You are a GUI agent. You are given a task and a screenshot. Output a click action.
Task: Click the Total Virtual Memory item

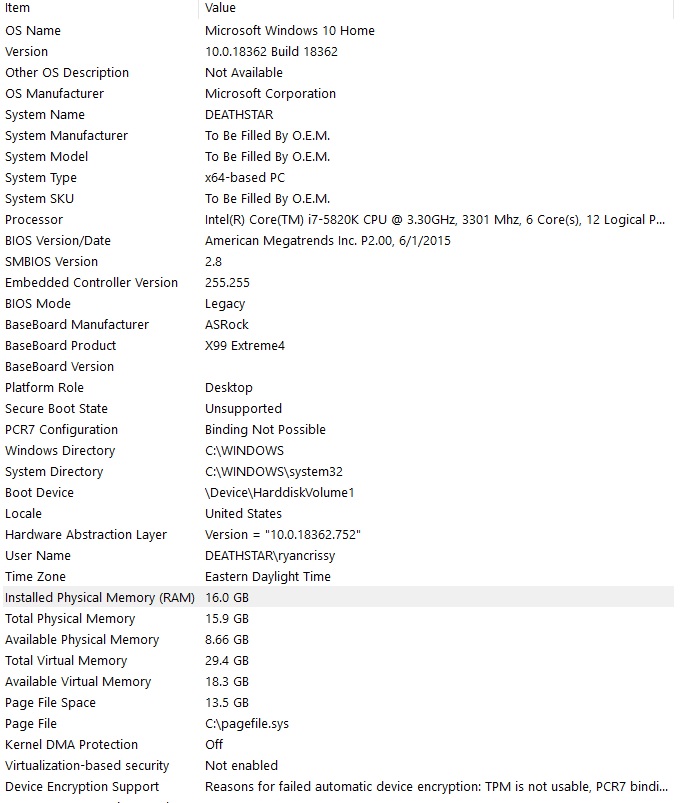pyautogui.click(x=66, y=661)
